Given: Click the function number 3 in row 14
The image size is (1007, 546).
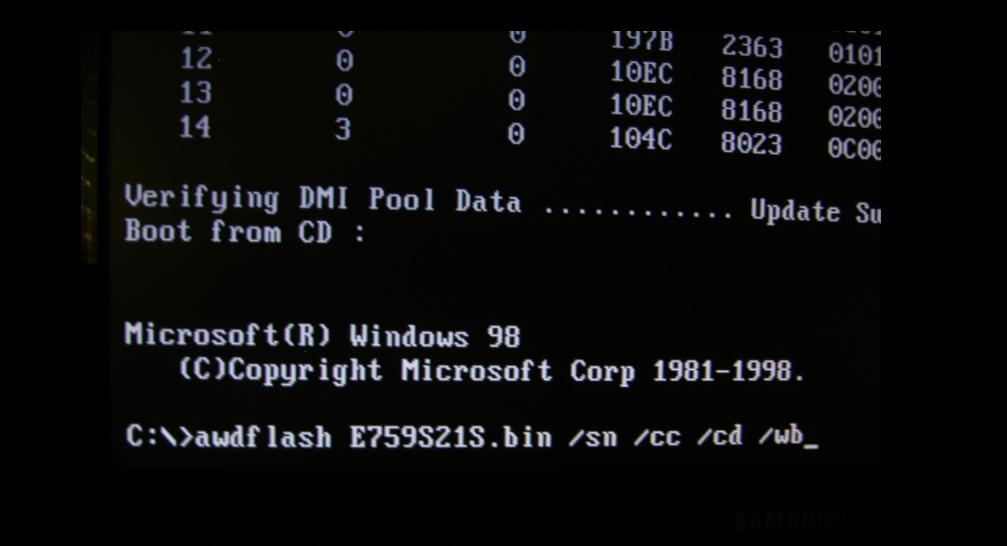Looking at the screenshot, I should click(343, 130).
